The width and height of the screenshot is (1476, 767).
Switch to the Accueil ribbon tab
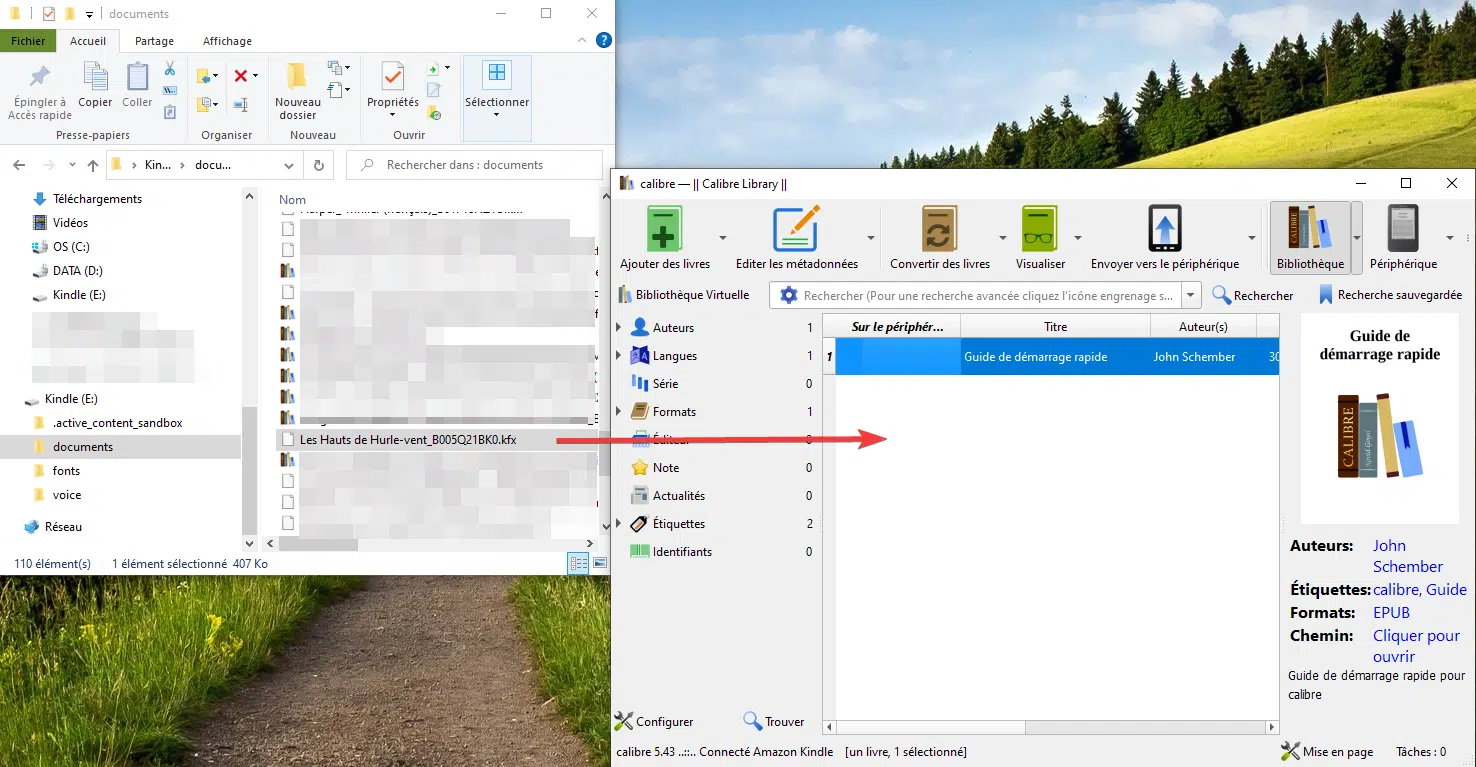(88, 41)
